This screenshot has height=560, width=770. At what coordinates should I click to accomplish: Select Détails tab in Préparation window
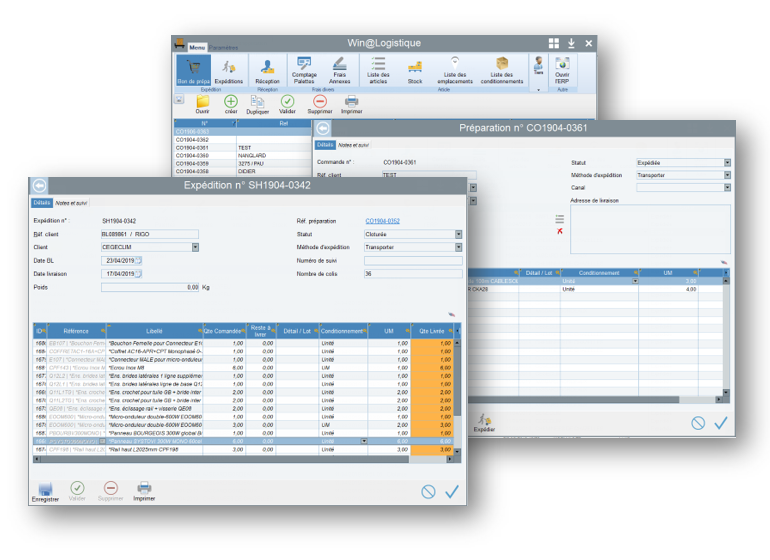(325, 145)
